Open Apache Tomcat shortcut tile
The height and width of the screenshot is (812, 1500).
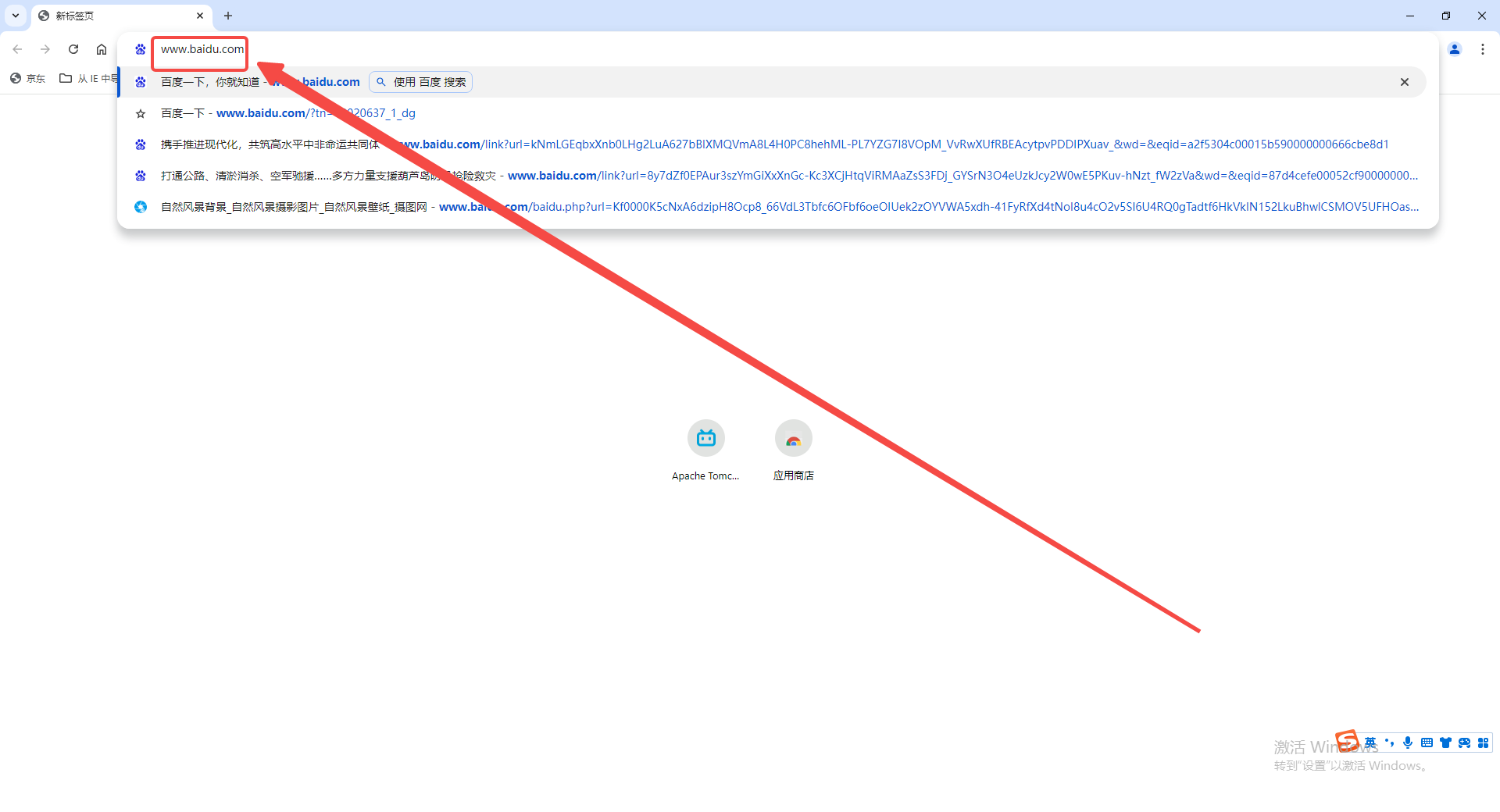[706, 451]
